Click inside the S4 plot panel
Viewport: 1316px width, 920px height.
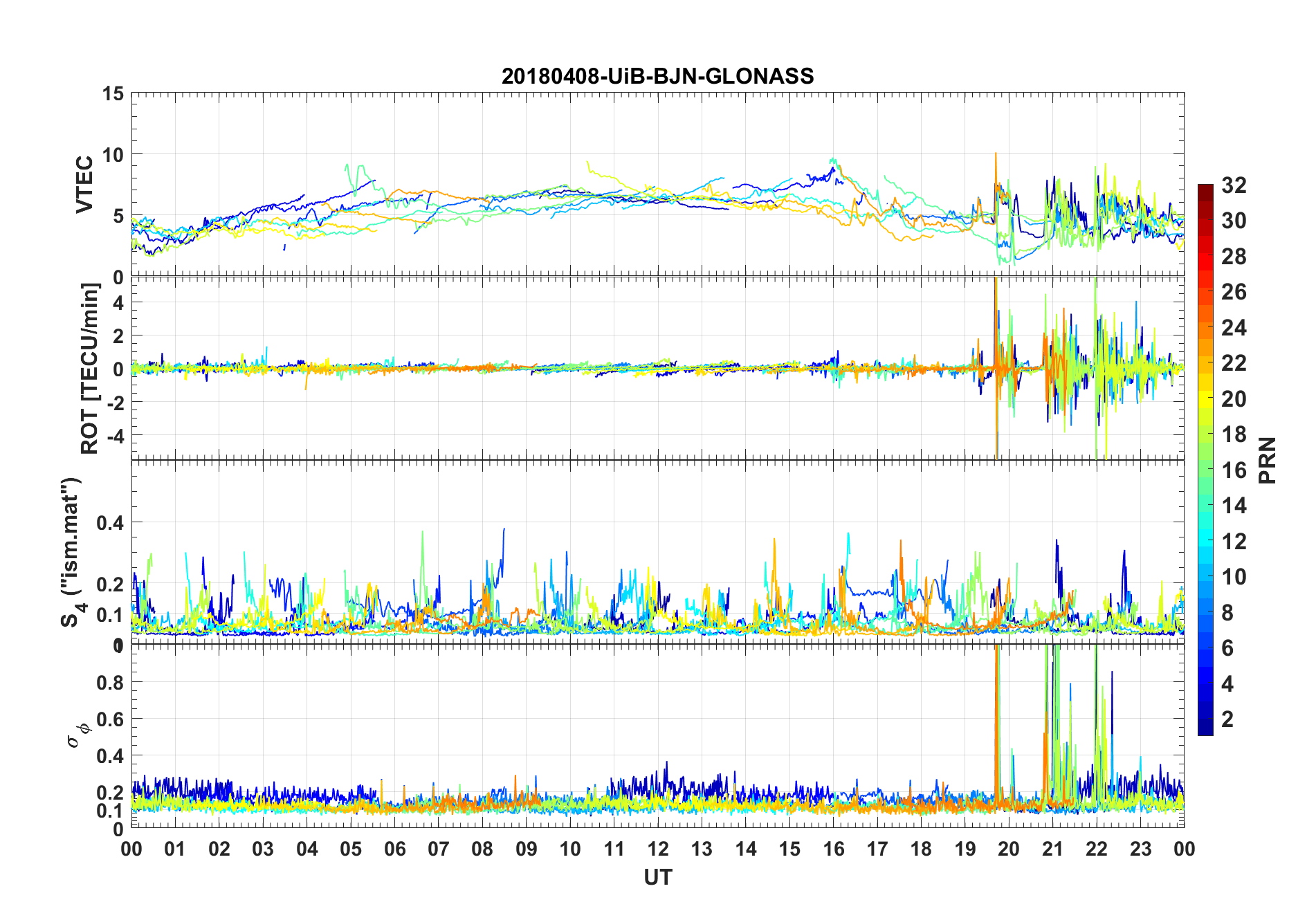657,552
